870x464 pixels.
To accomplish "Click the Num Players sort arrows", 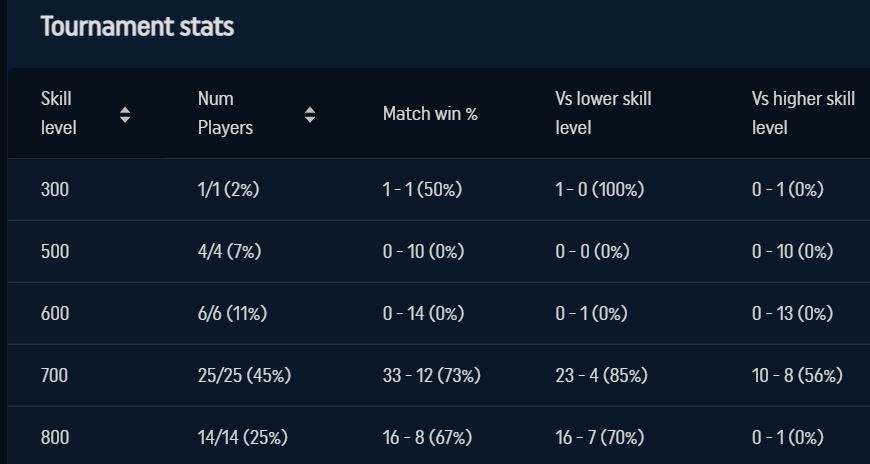I will (310, 114).
